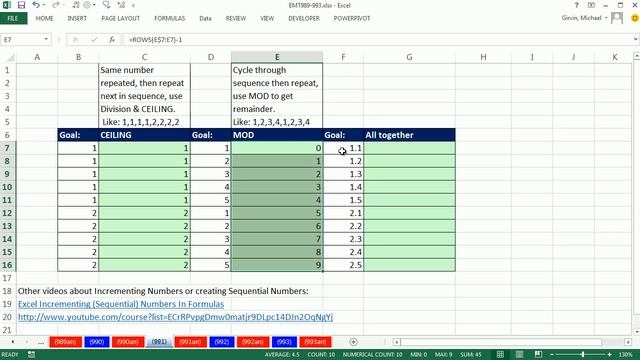Switch to the (991an) sheet tab
This screenshot has height=360, width=640.
[x=190, y=342]
